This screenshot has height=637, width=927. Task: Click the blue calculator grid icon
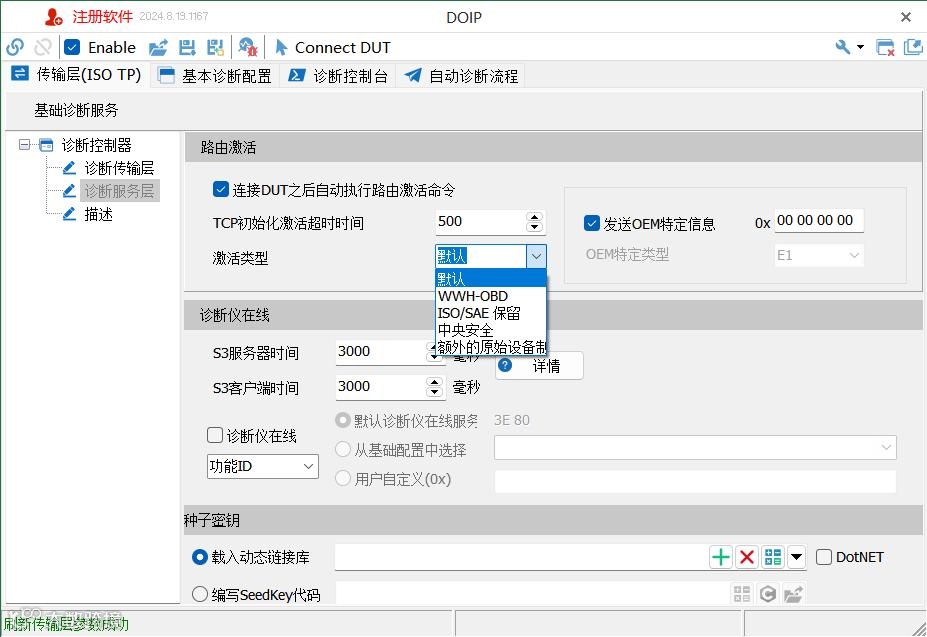point(773,557)
